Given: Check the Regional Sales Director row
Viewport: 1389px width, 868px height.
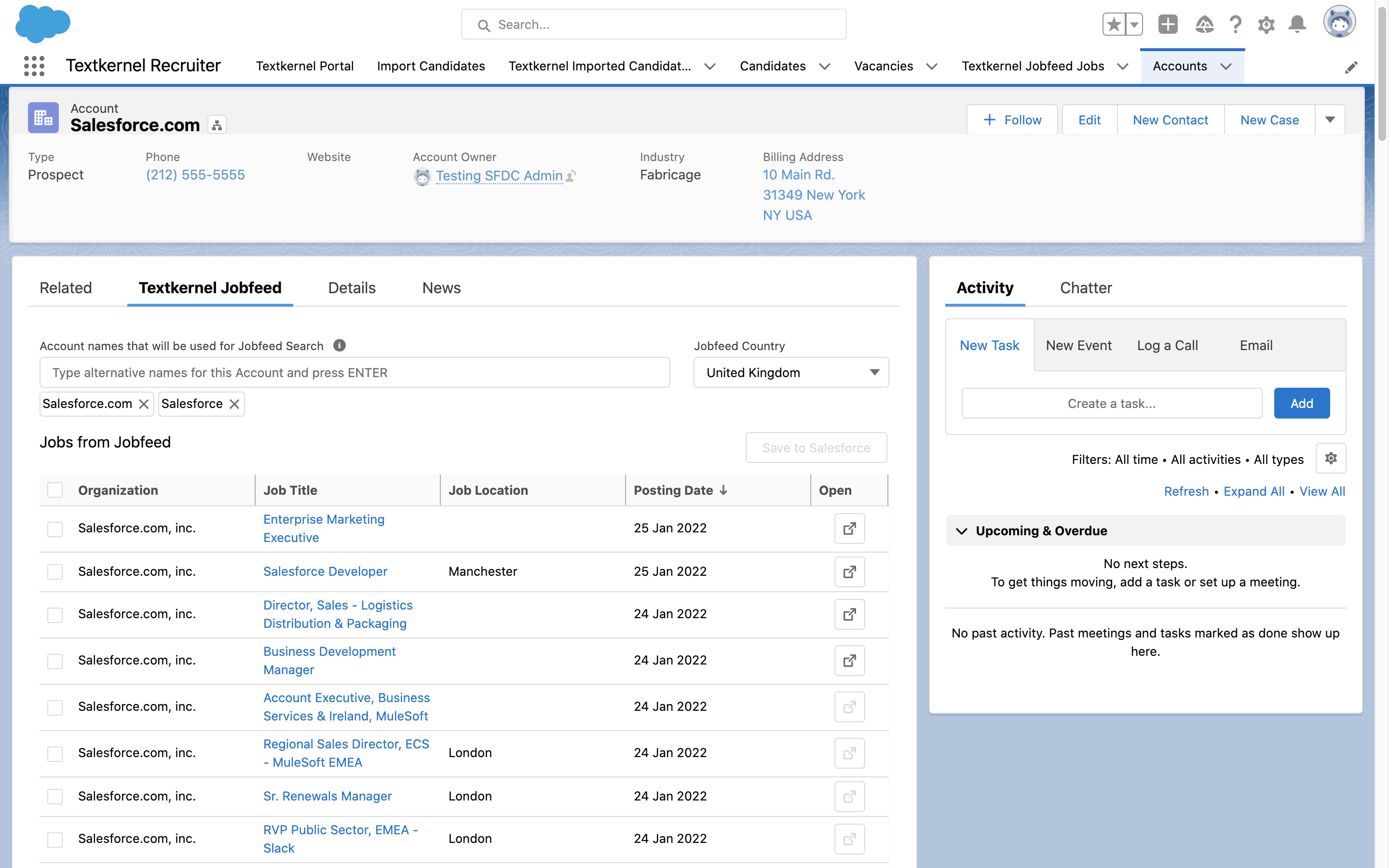Looking at the screenshot, I should point(55,753).
